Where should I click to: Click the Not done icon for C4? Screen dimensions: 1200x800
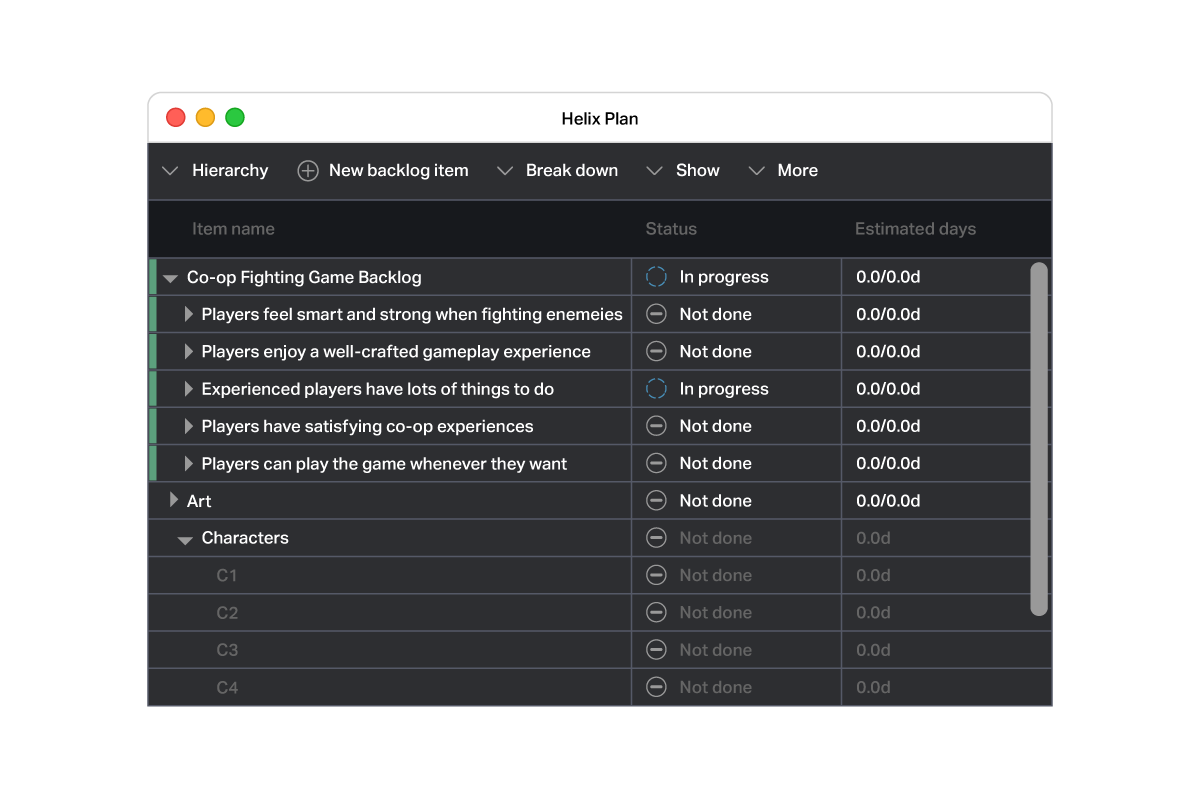(656, 687)
